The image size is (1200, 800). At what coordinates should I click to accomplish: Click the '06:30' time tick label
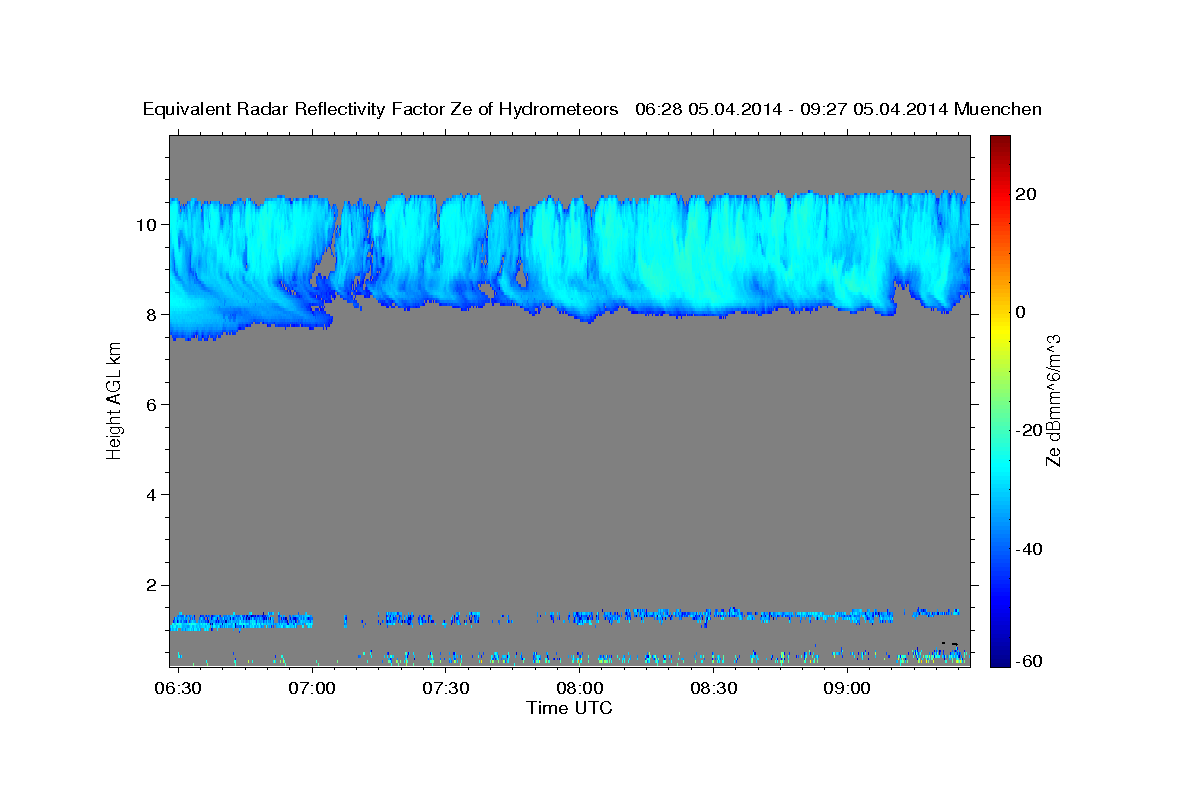pyautogui.click(x=177, y=688)
